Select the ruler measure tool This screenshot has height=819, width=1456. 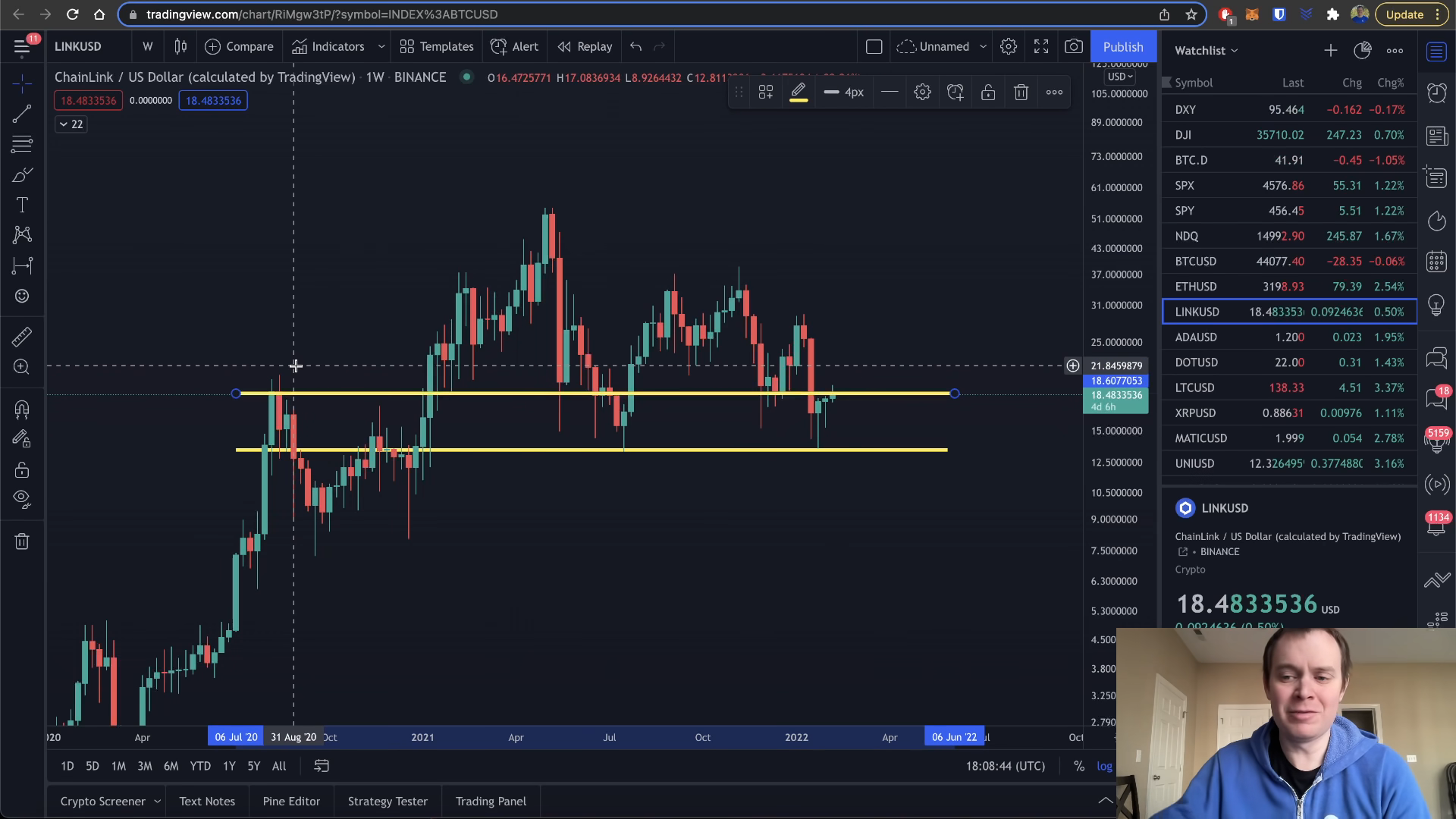tap(22, 337)
